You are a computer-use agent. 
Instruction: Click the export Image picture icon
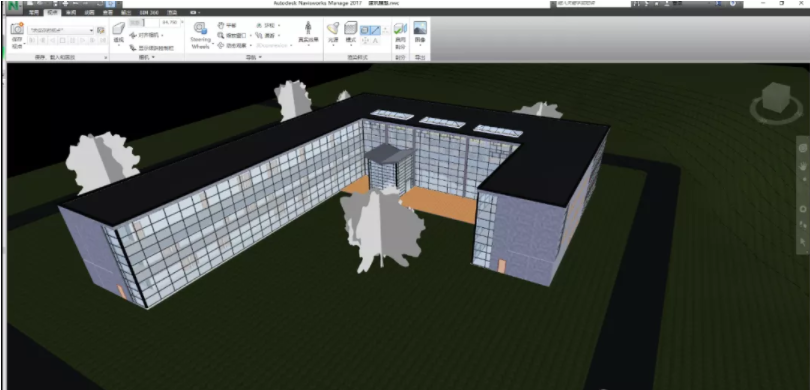click(x=420, y=28)
